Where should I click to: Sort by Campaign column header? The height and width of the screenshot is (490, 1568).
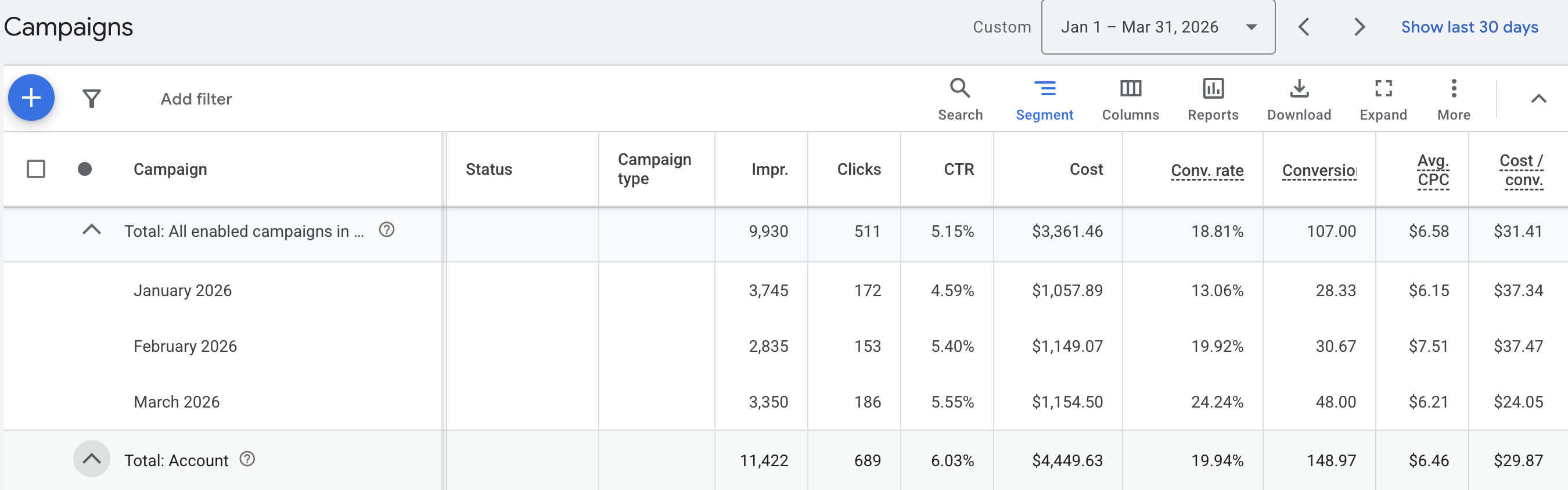tap(170, 169)
